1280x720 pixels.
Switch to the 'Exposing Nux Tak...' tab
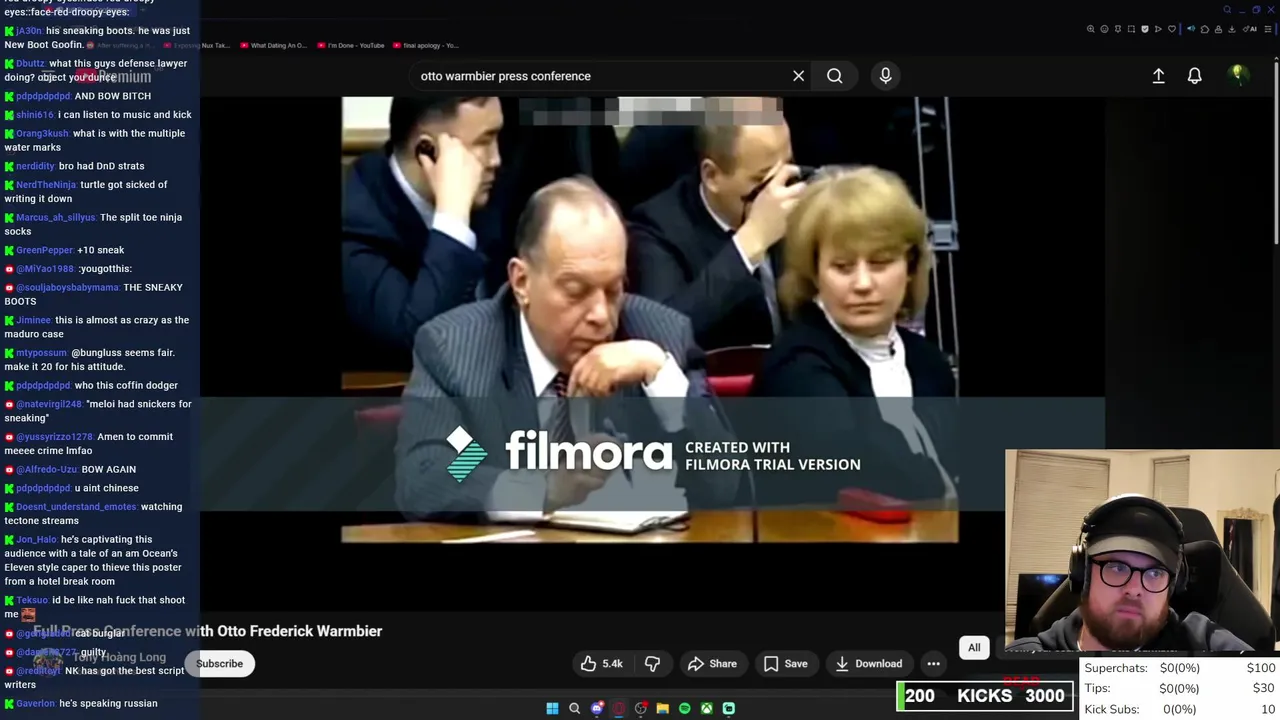pos(197,45)
